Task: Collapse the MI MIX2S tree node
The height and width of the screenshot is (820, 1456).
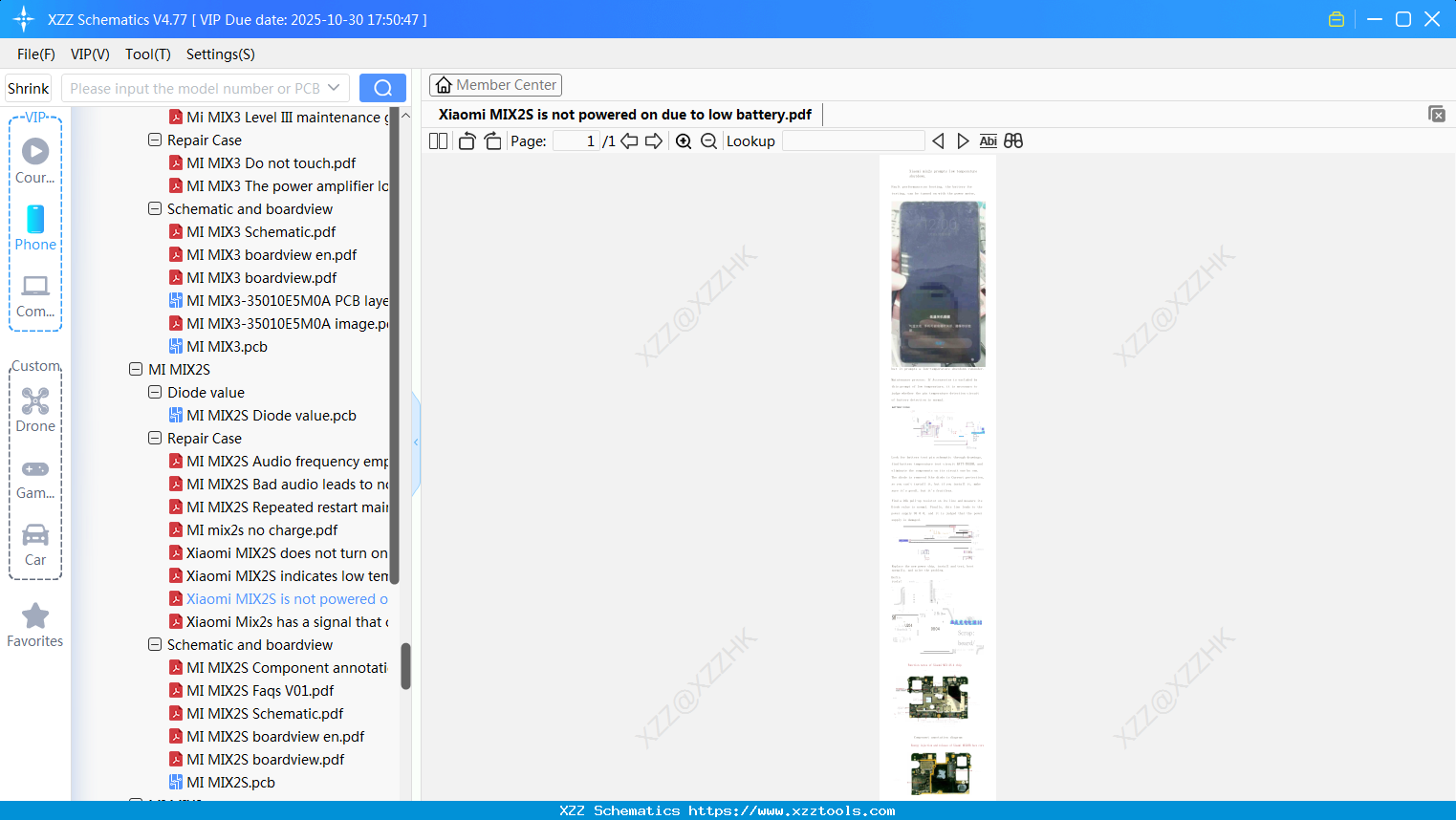Action: pyautogui.click(x=136, y=369)
